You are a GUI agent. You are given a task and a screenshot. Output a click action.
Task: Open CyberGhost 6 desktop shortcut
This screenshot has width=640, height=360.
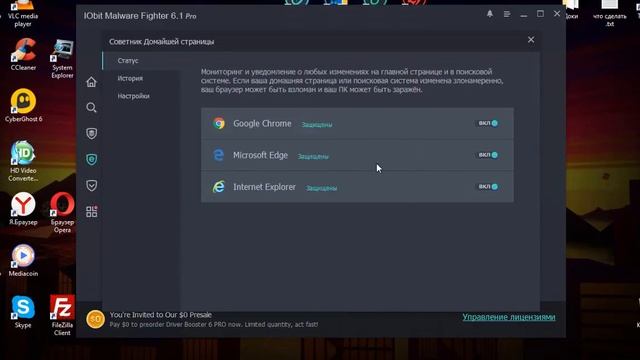pos(23,105)
